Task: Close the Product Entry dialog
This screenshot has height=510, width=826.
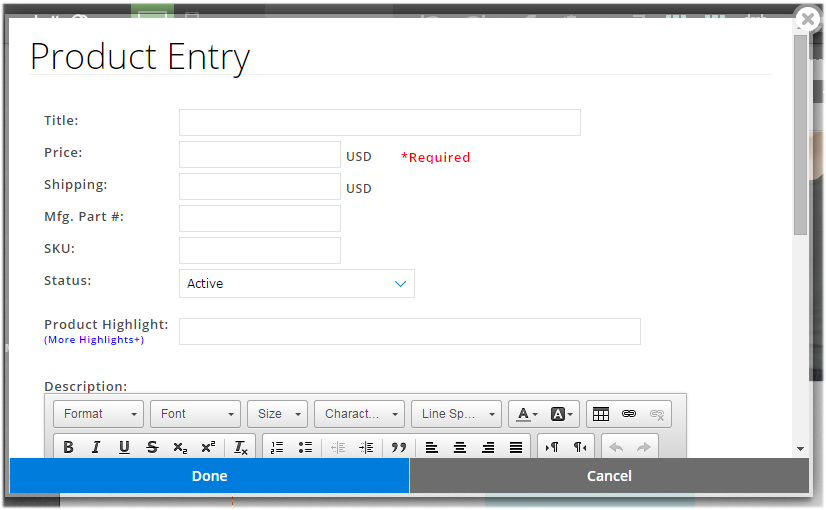Action: (808, 19)
